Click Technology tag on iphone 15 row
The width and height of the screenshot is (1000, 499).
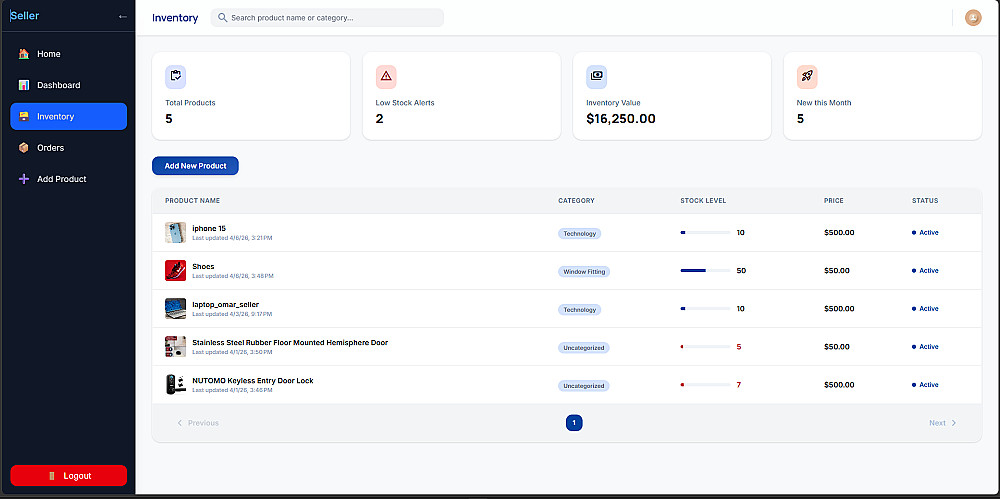(580, 234)
